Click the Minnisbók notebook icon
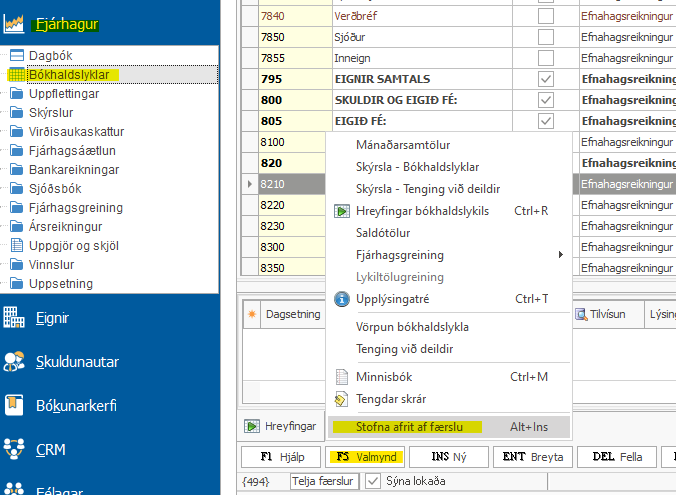The width and height of the screenshot is (676, 495). click(x=341, y=377)
